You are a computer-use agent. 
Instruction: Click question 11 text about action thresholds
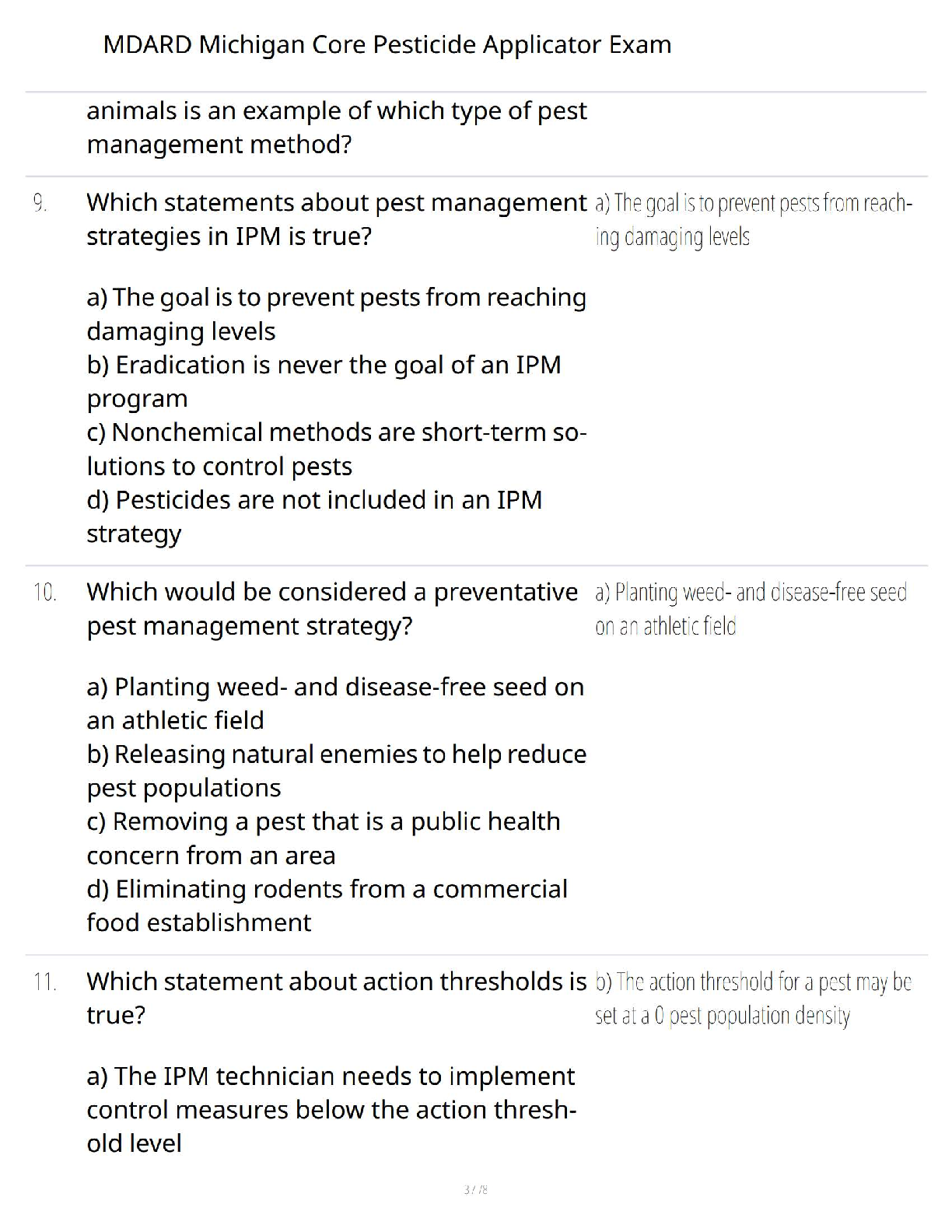336,998
